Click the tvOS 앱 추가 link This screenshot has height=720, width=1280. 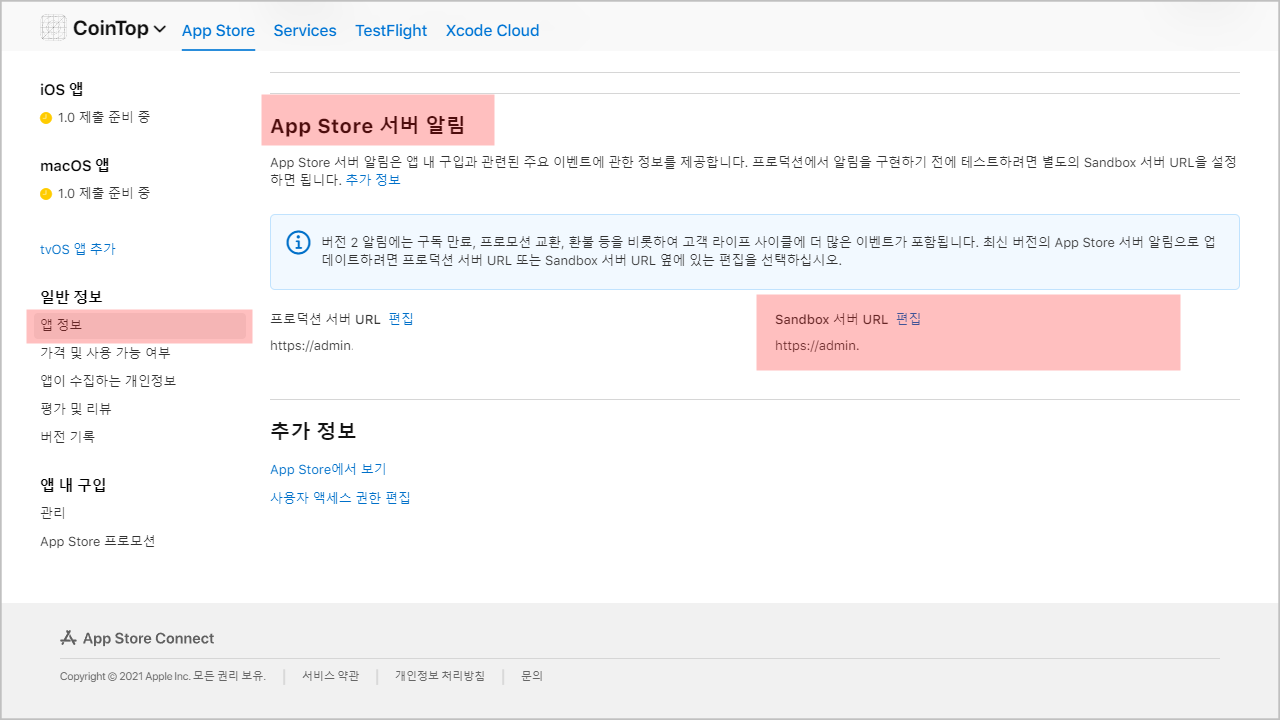coord(78,249)
